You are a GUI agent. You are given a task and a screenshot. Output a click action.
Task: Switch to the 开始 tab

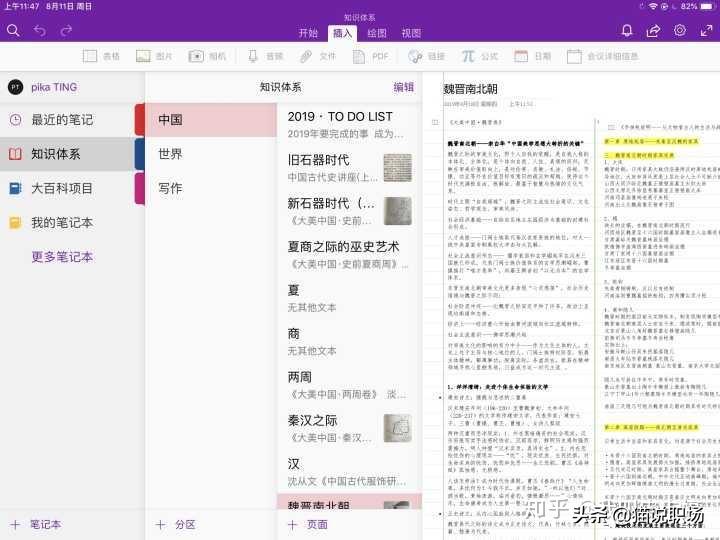(x=308, y=33)
